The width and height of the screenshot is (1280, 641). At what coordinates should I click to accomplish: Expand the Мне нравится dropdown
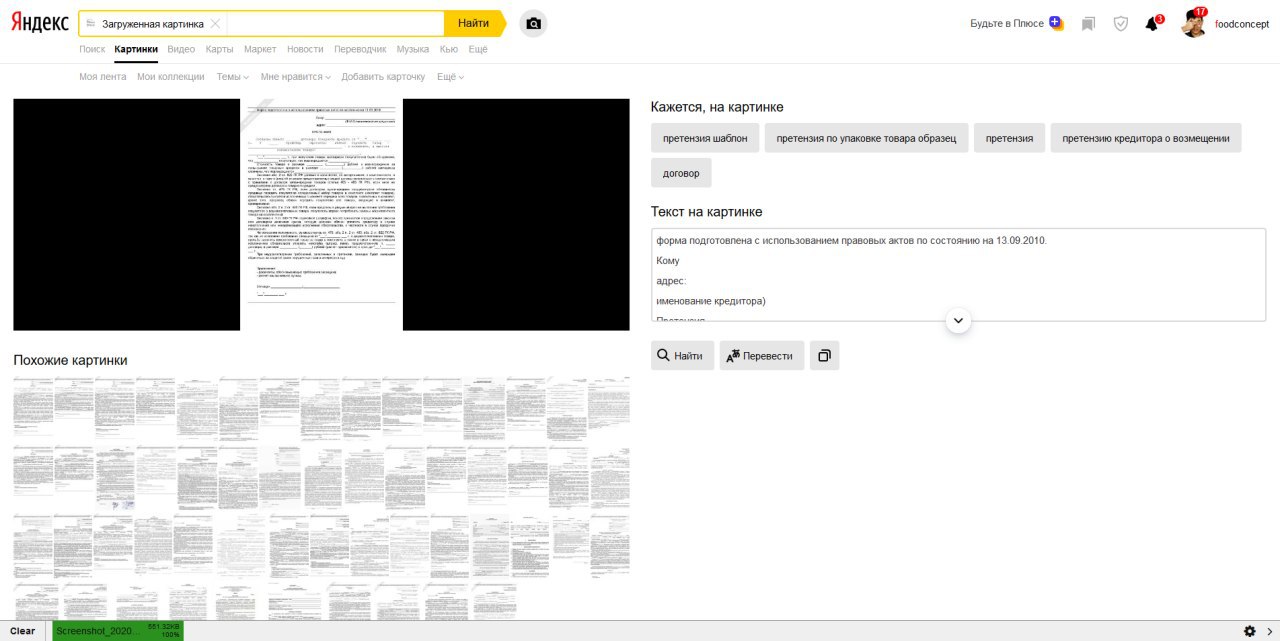[296, 77]
